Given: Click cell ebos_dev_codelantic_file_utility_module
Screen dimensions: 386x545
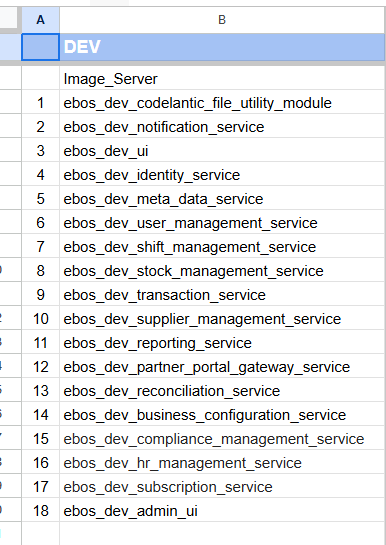Looking at the screenshot, I should tap(222, 103).
